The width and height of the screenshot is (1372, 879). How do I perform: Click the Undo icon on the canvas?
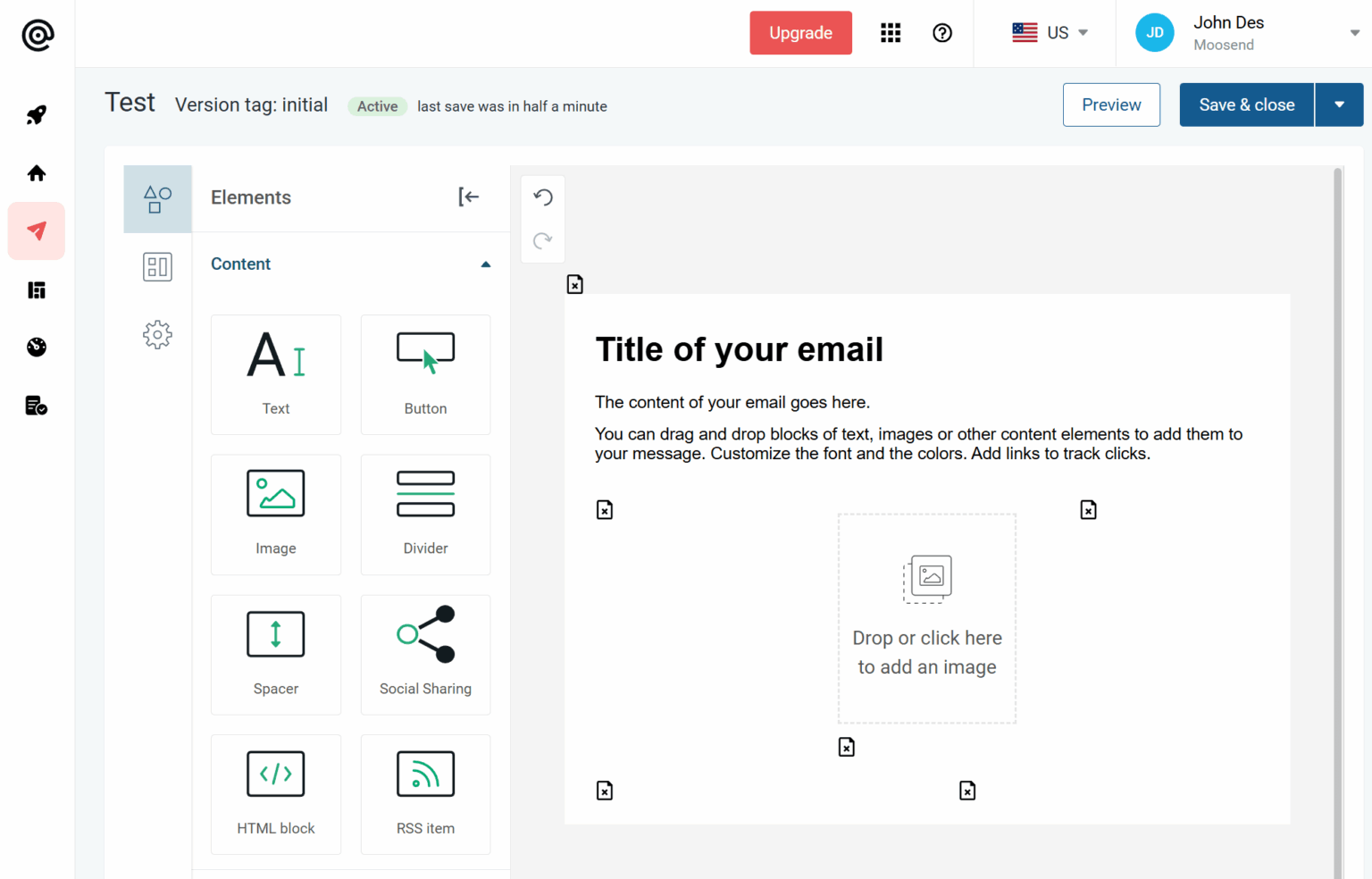click(542, 197)
